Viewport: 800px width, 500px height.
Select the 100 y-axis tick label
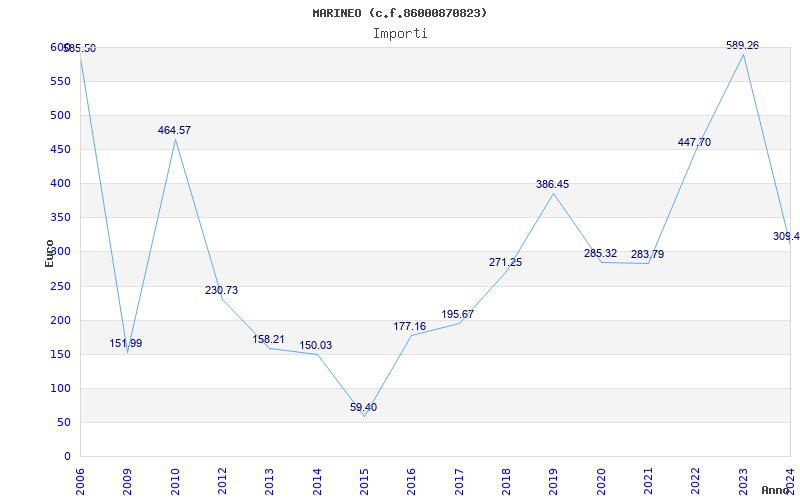60,388
